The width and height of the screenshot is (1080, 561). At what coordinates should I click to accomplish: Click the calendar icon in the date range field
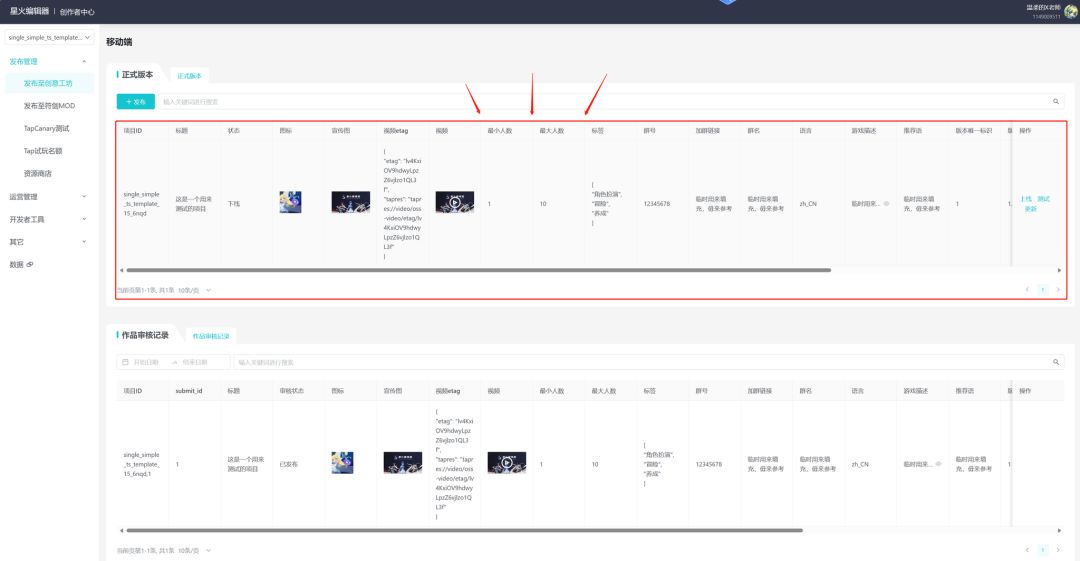[x=125, y=362]
